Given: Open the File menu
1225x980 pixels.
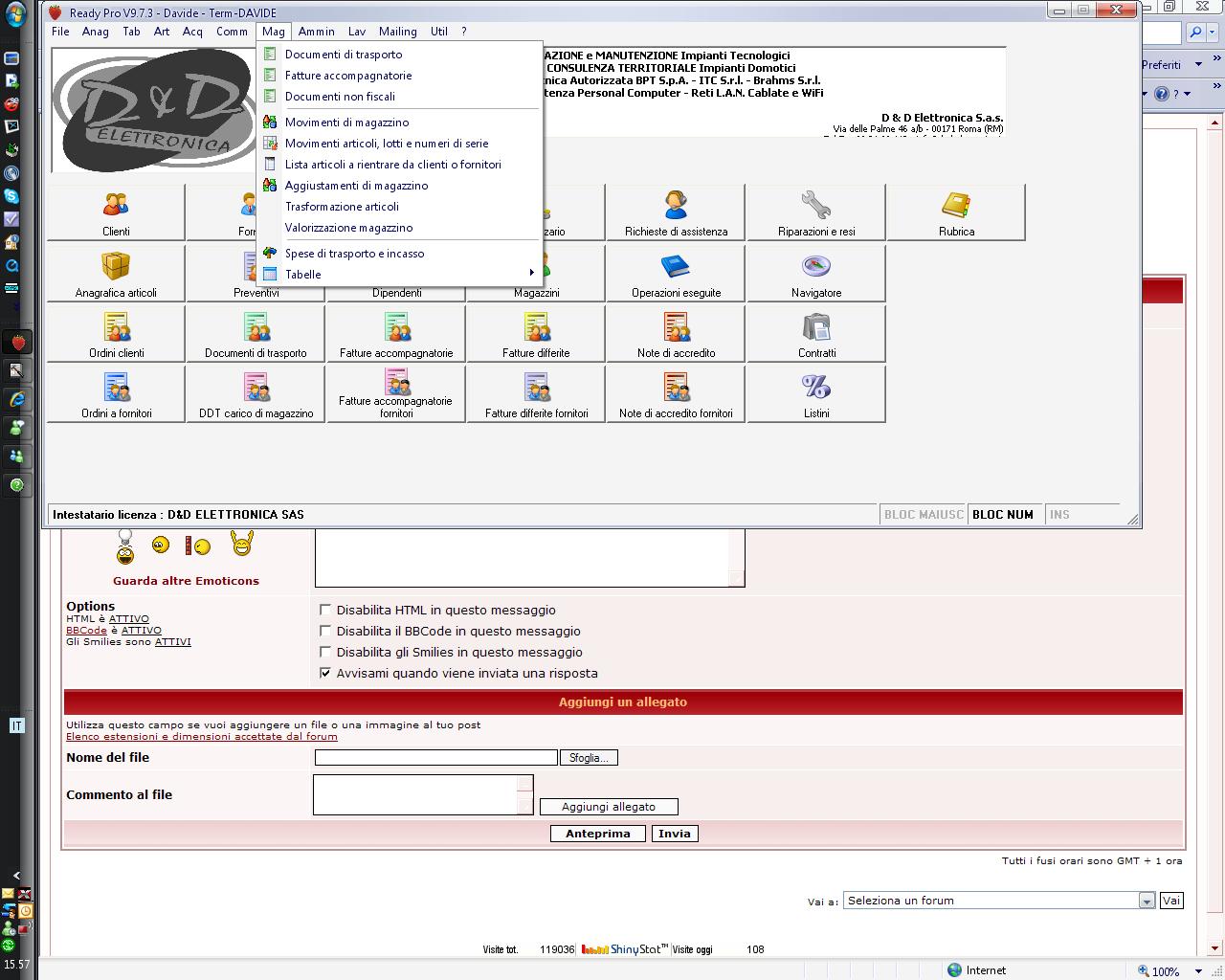Looking at the screenshot, I should coord(60,32).
